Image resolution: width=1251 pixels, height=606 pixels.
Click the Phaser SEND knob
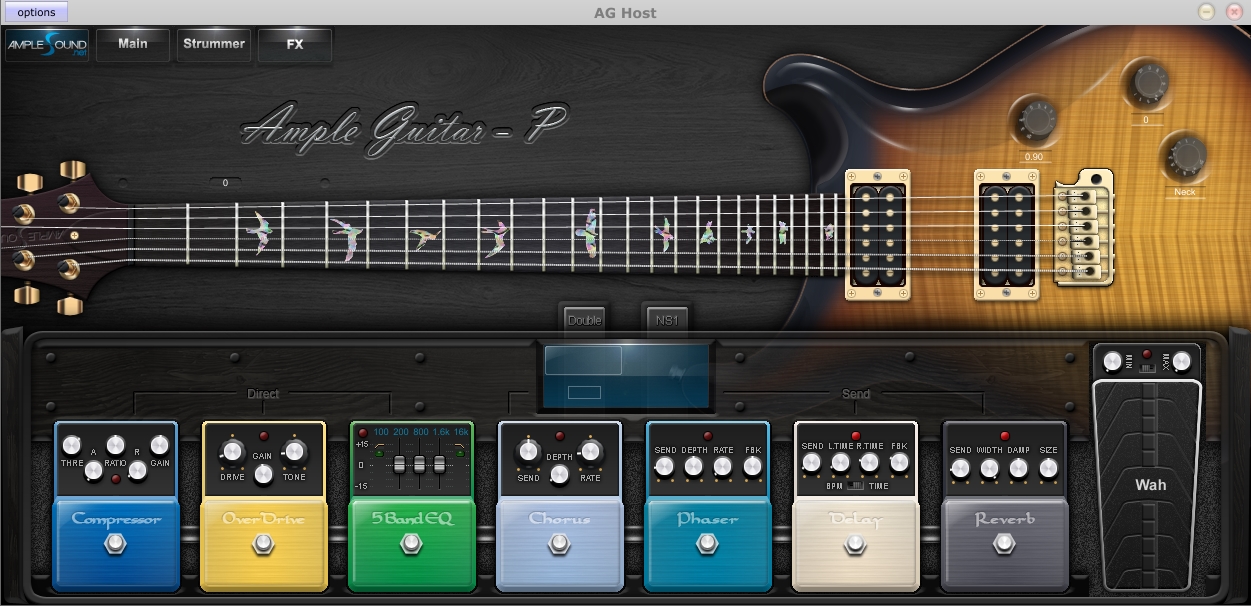point(664,467)
